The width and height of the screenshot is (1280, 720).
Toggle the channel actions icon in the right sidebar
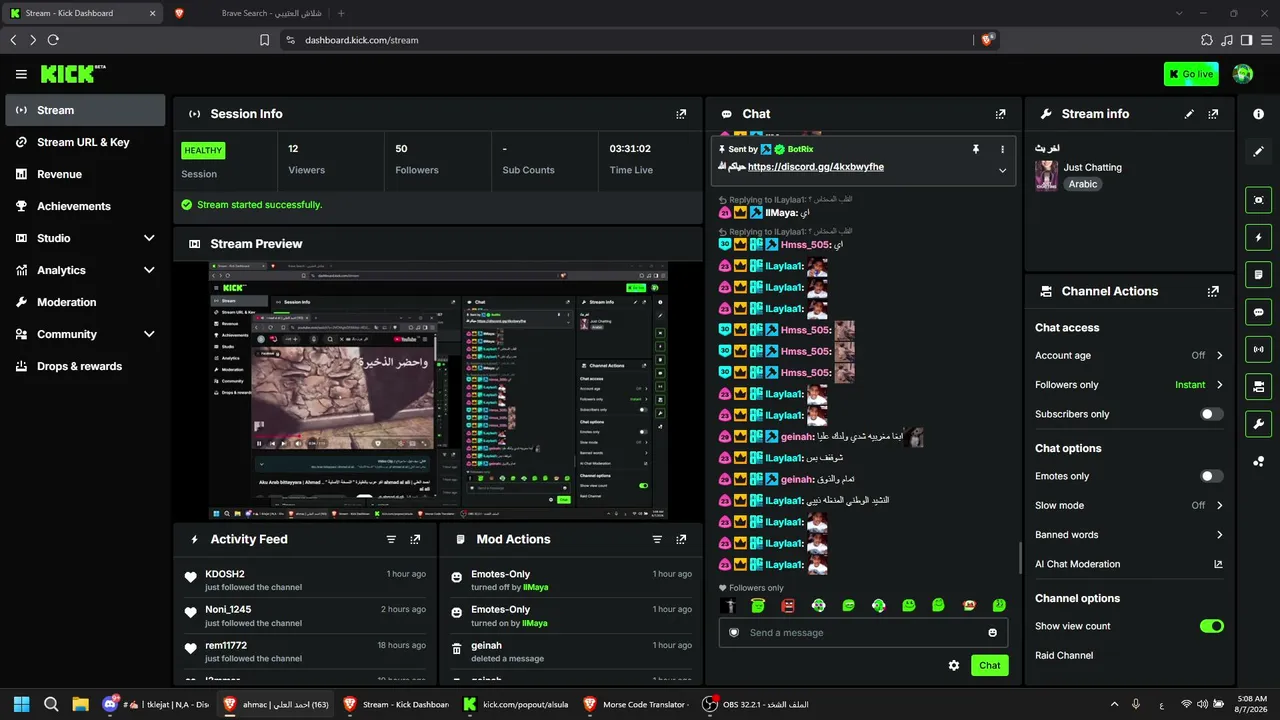click(x=1258, y=386)
